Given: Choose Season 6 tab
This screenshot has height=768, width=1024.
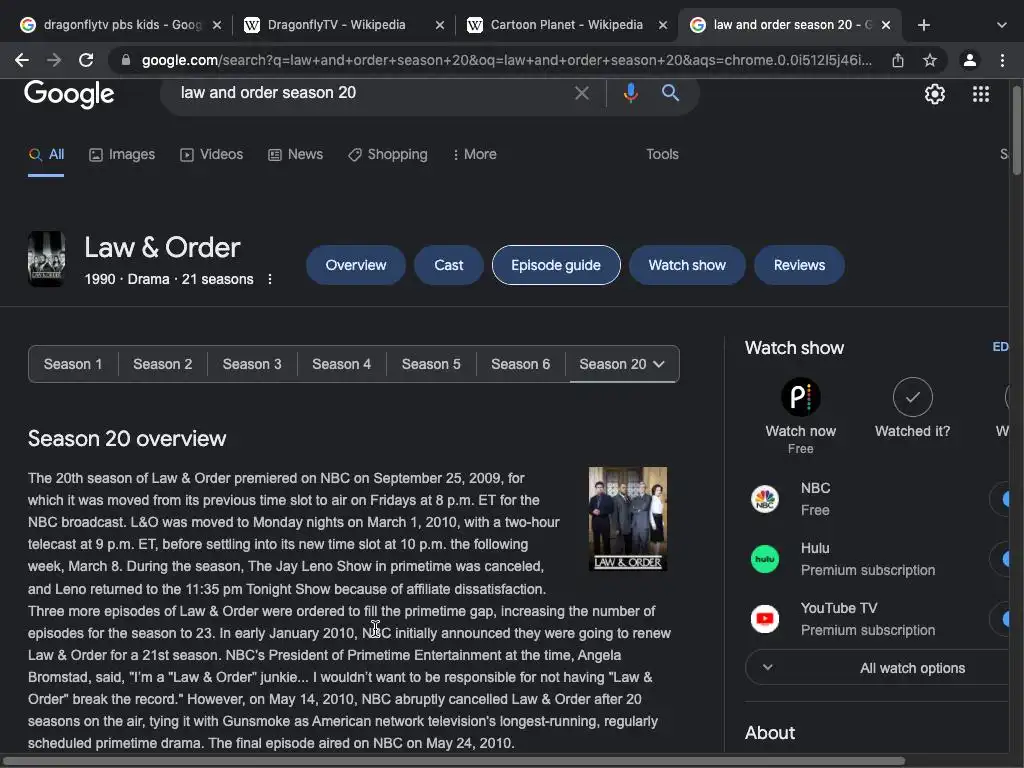Looking at the screenshot, I should point(520,364).
